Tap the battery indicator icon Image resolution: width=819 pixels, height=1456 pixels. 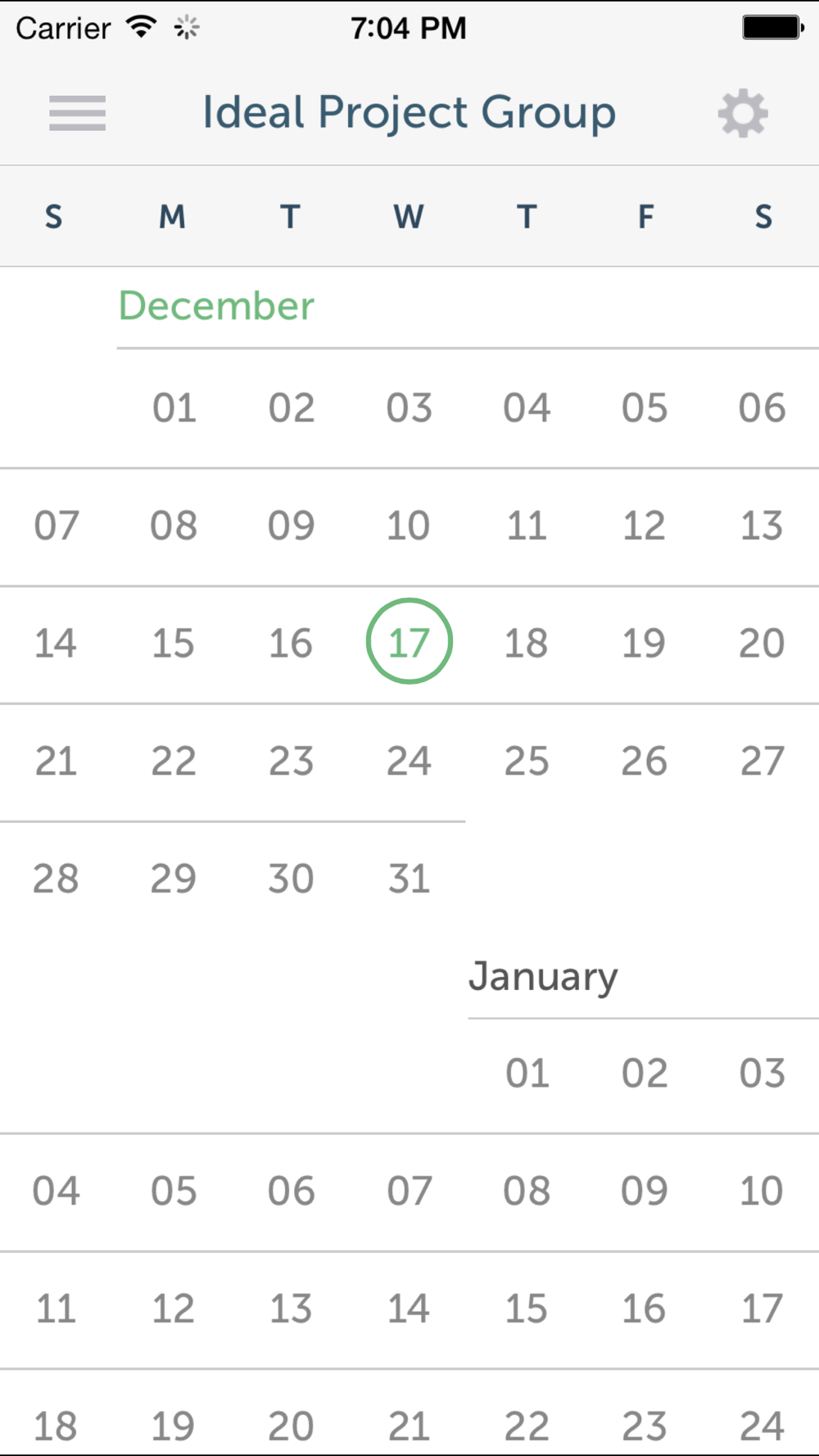773,28
